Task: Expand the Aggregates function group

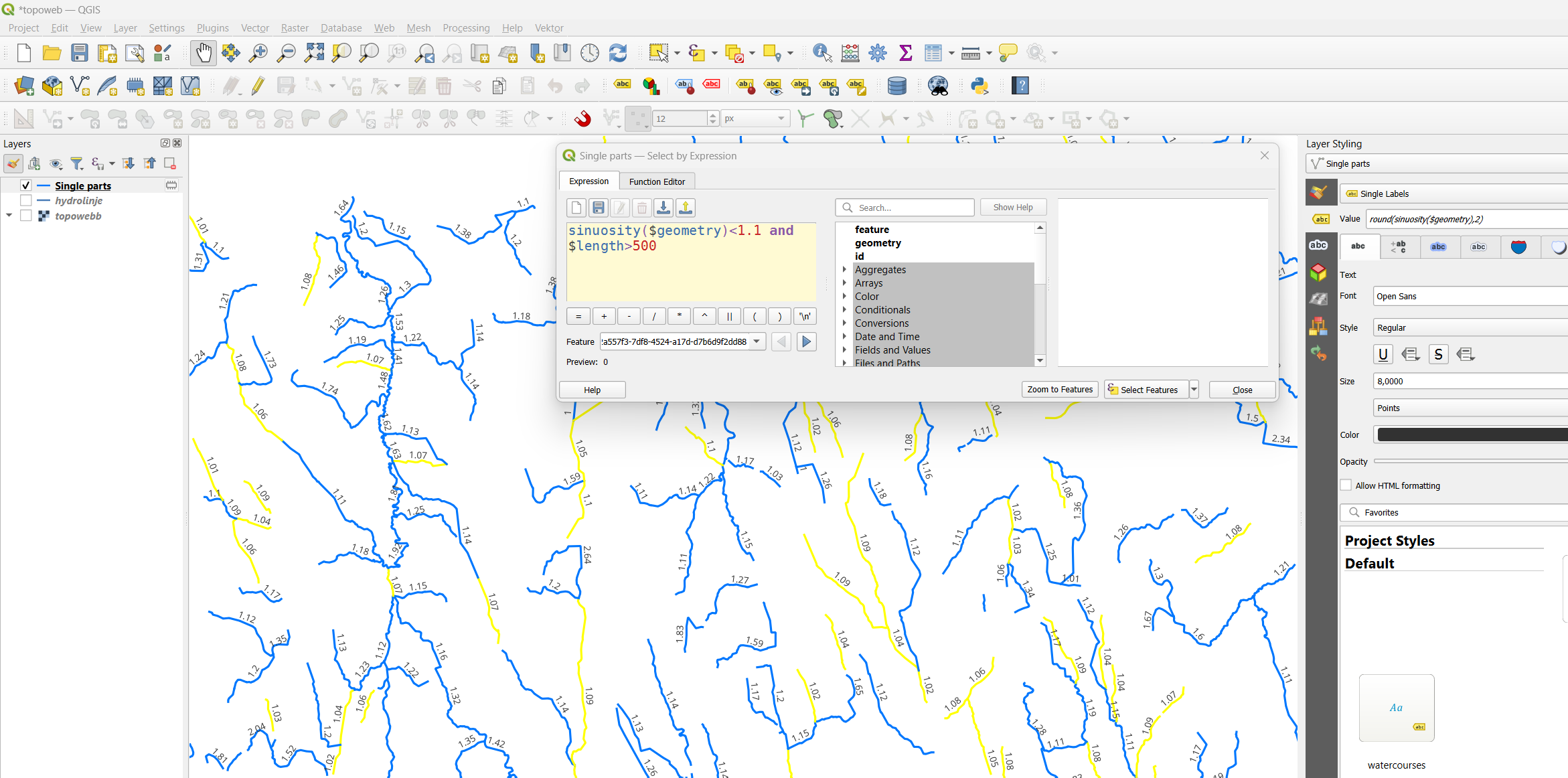Action: click(x=845, y=269)
